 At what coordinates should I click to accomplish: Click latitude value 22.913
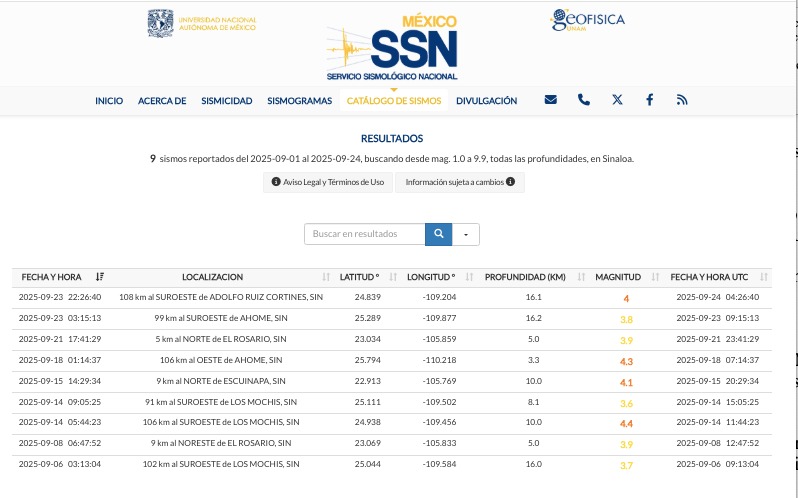(x=367, y=381)
